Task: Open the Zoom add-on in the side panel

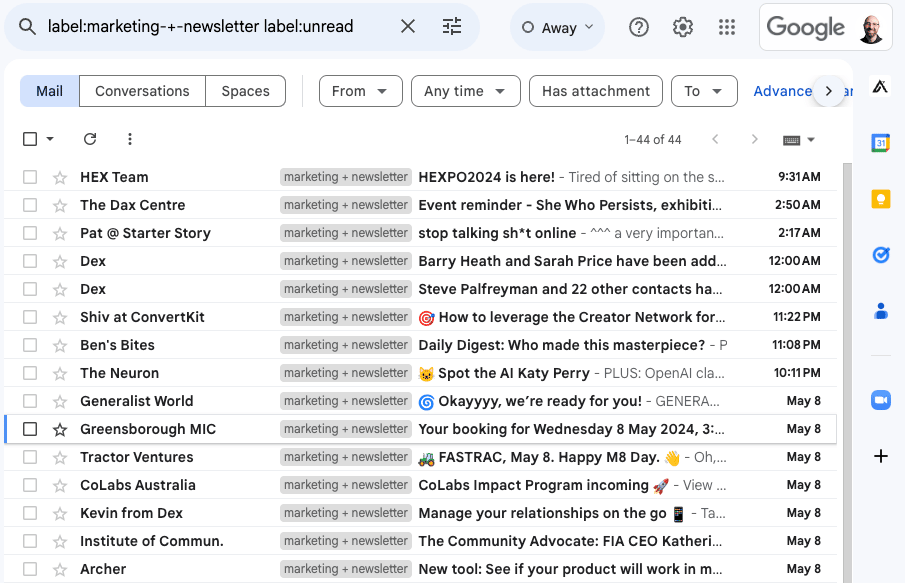Action: [x=881, y=400]
